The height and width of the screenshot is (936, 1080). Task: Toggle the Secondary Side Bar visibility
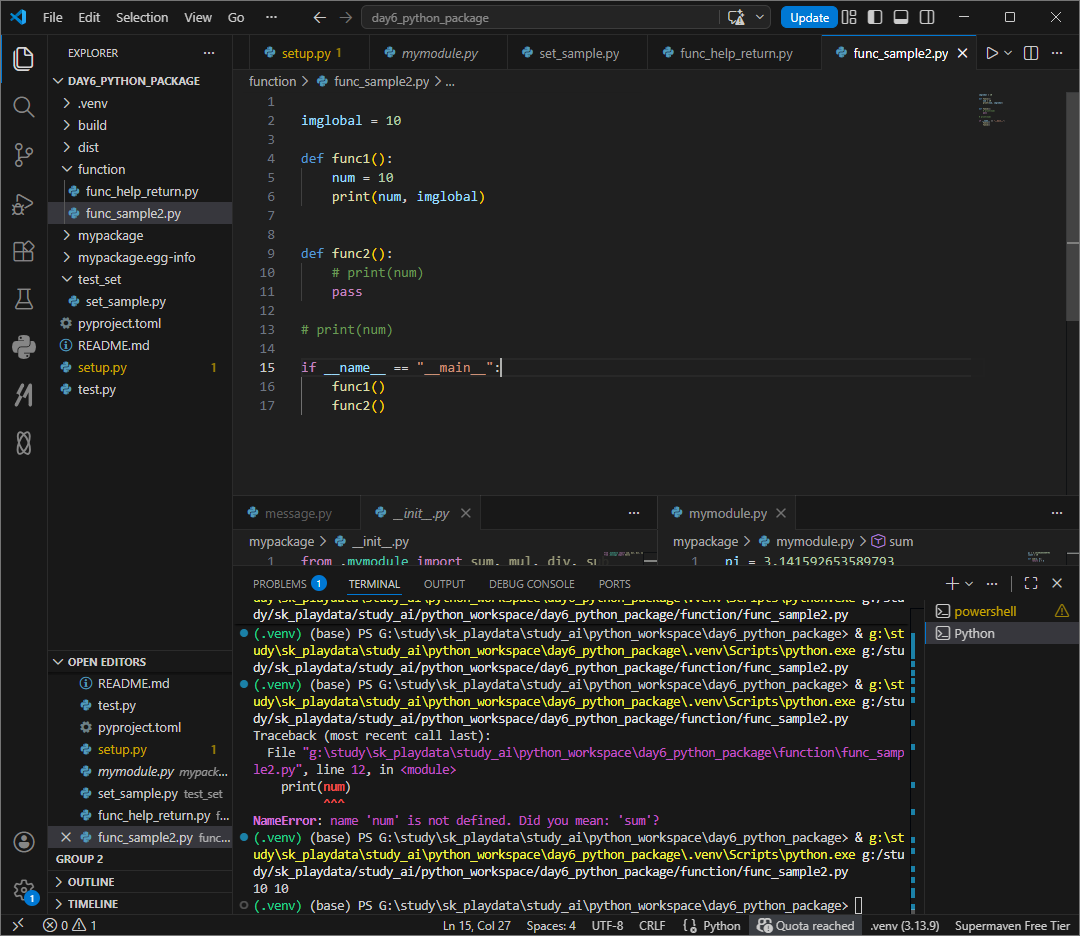[927, 17]
